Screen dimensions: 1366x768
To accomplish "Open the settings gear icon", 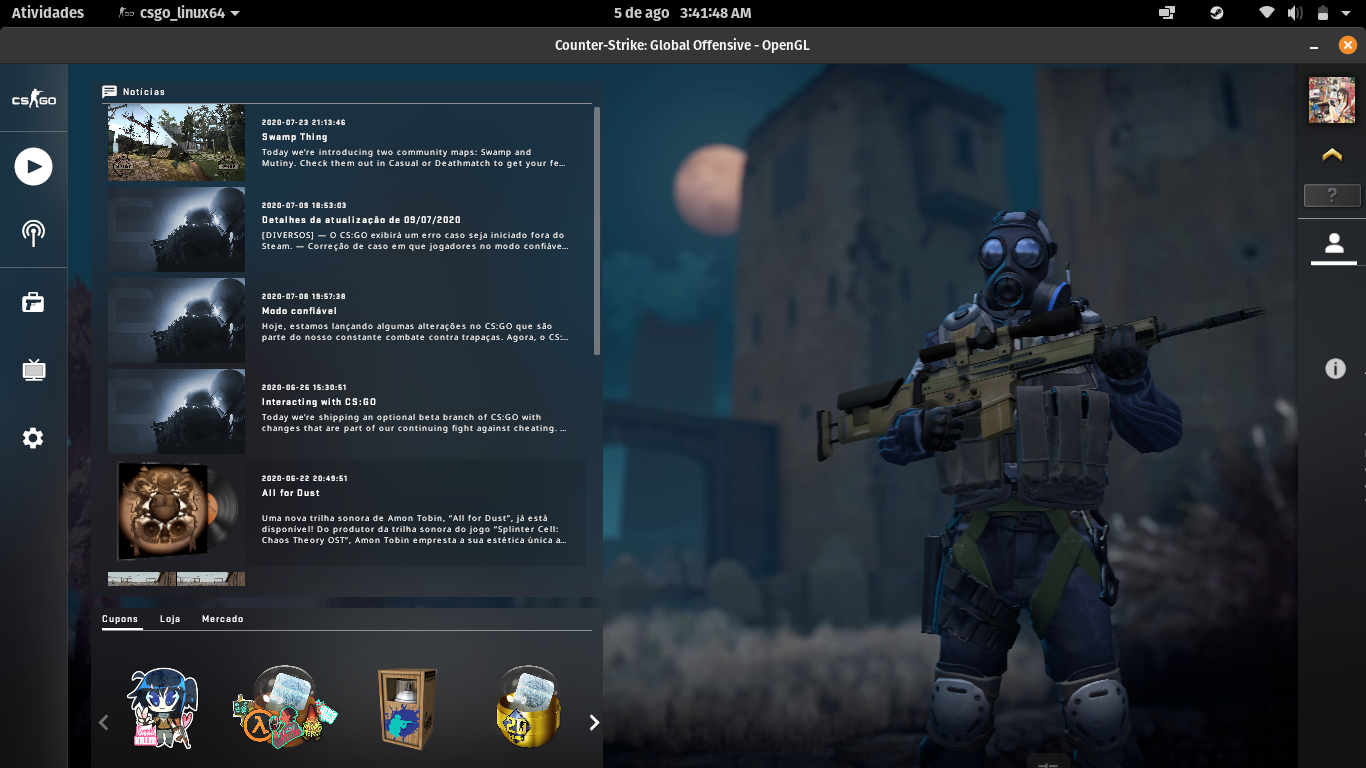I will point(33,438).
